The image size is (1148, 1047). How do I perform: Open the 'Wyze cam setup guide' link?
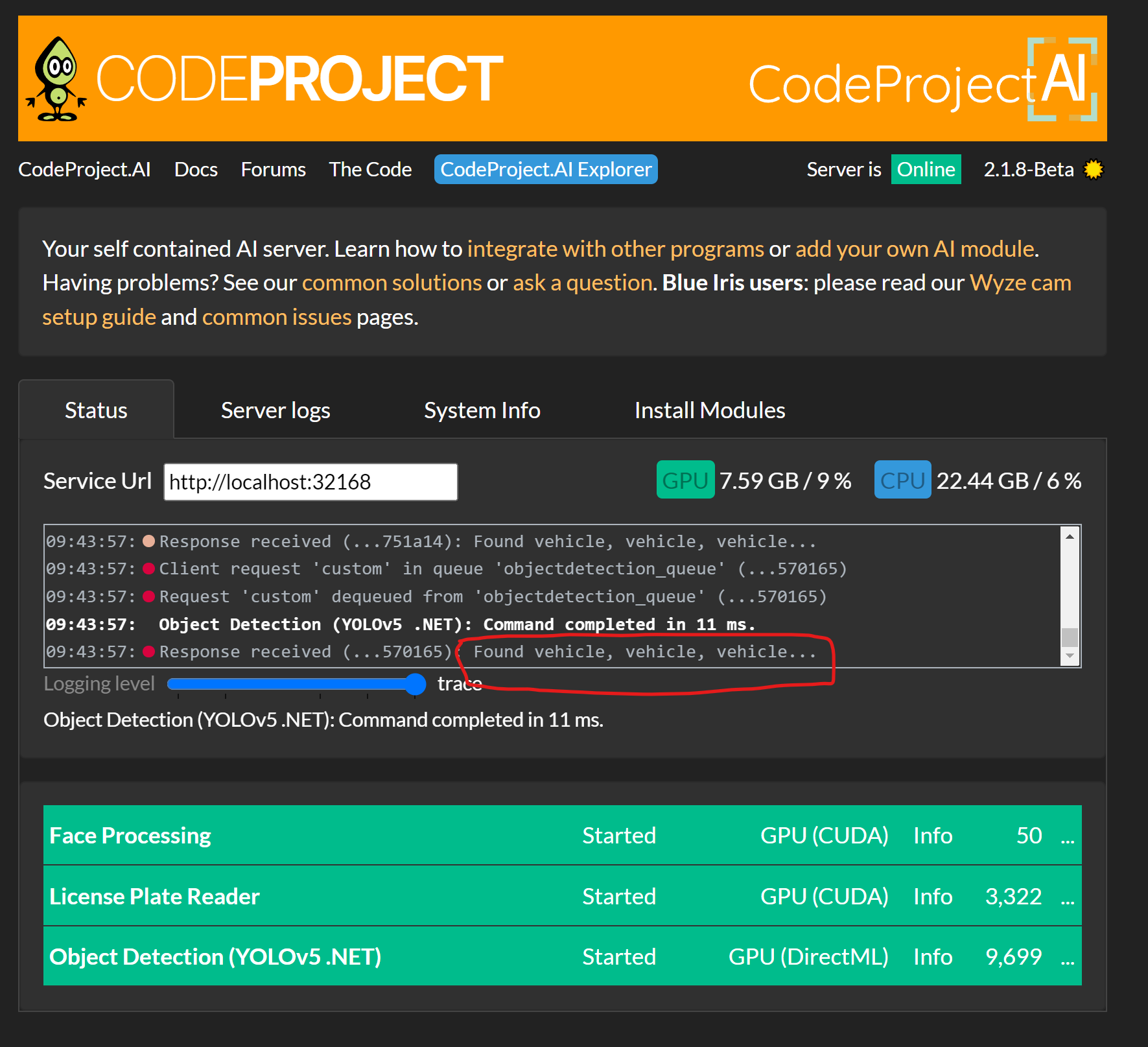point(1020,283)
